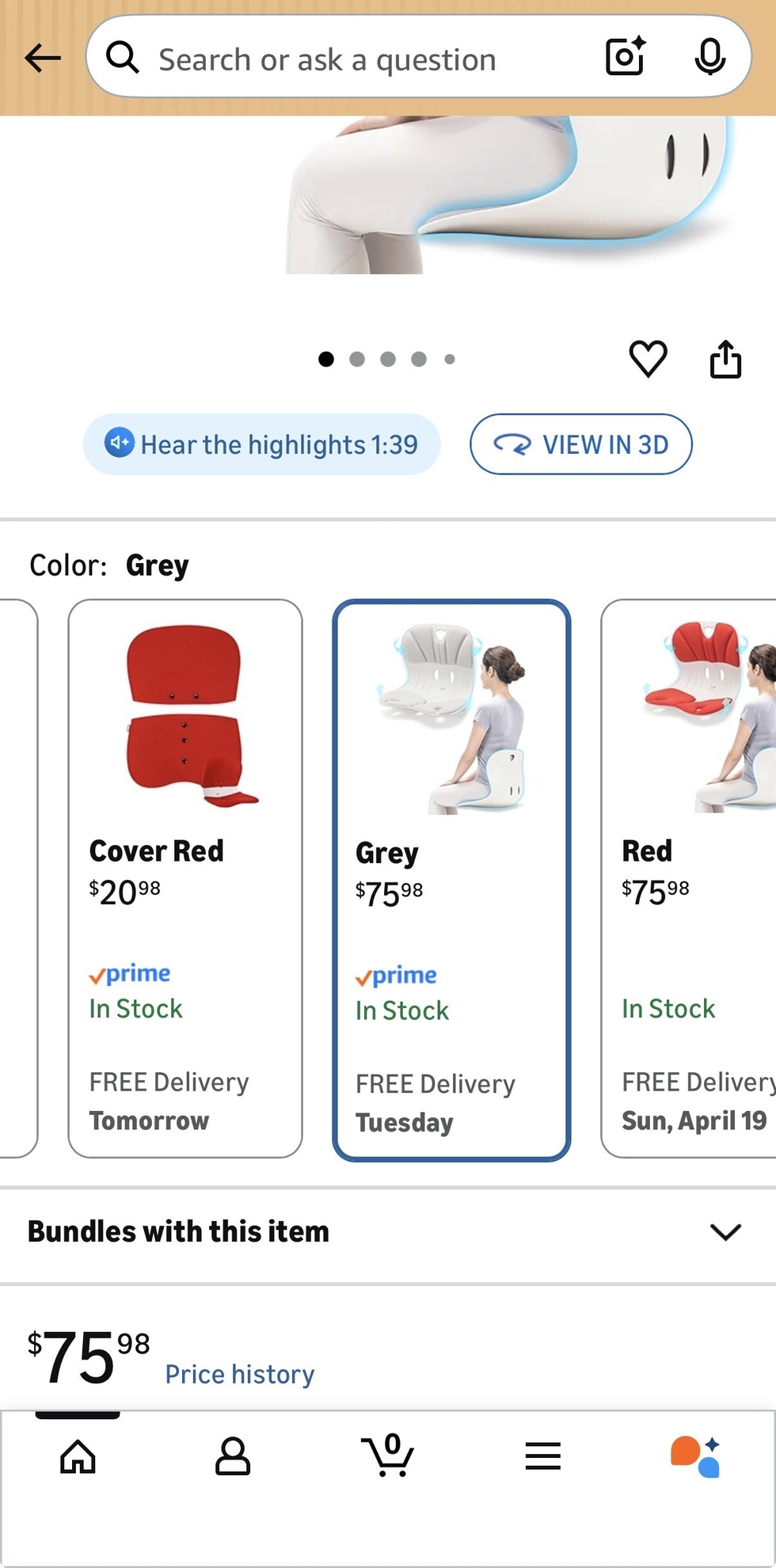Tap the share icon
This screenshot has height=1568, width=776.
coord(725,360)
